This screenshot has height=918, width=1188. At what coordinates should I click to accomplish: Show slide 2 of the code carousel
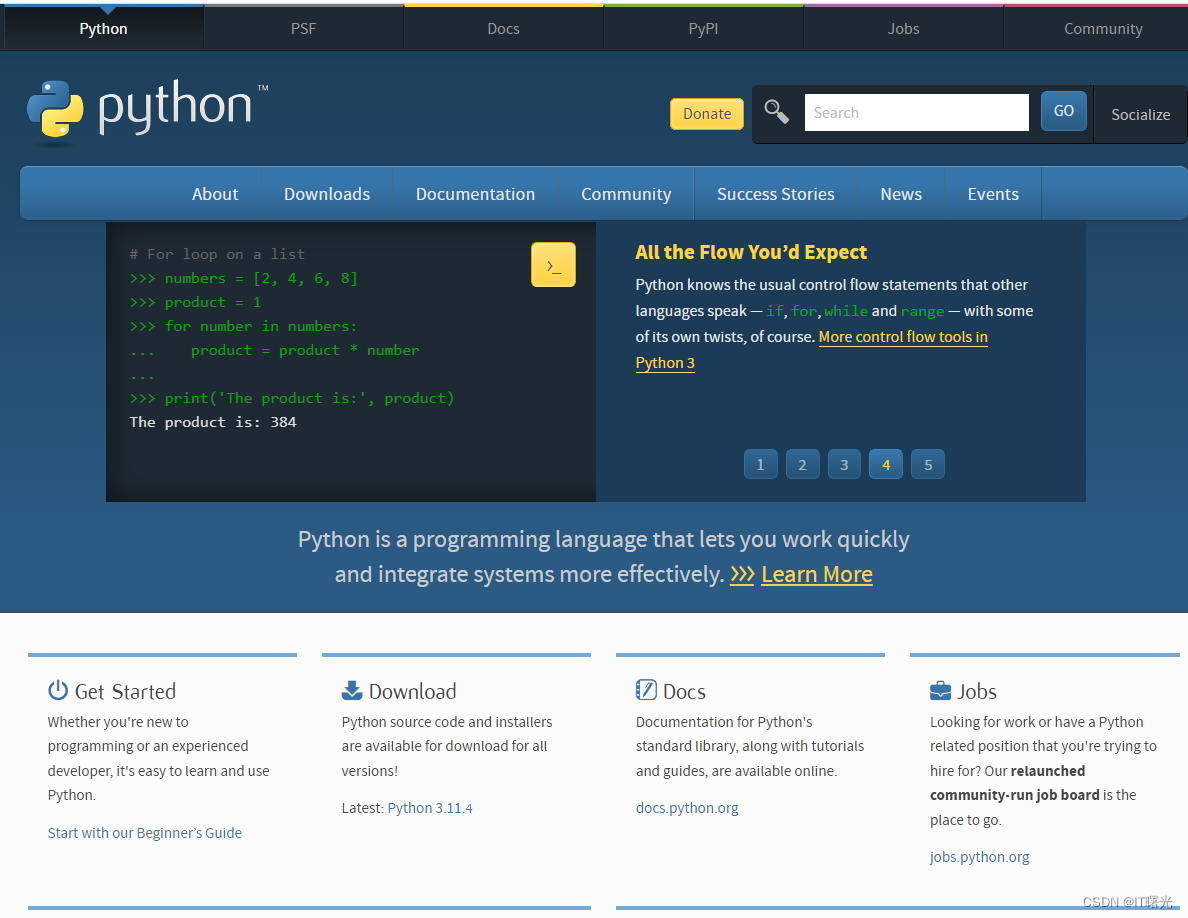802,464
